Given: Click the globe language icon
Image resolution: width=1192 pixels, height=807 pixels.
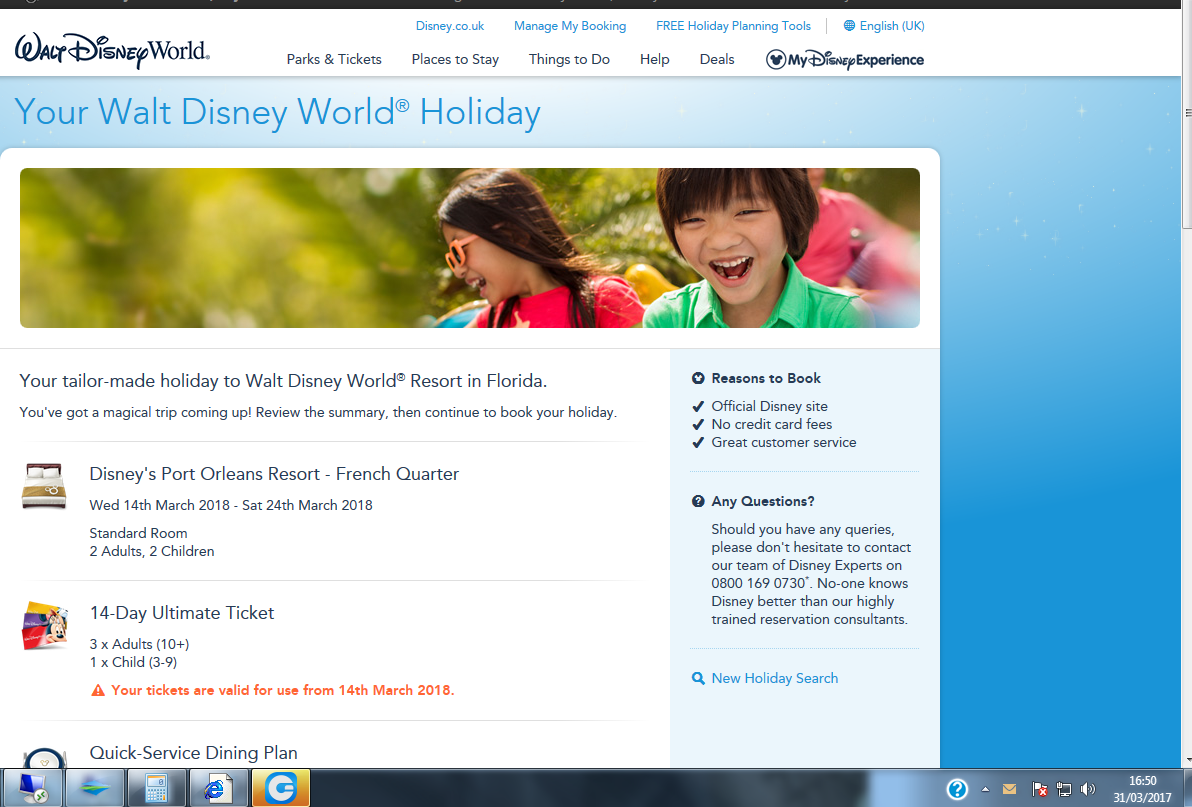Looking at the screenshot, I should pos(849,26).
